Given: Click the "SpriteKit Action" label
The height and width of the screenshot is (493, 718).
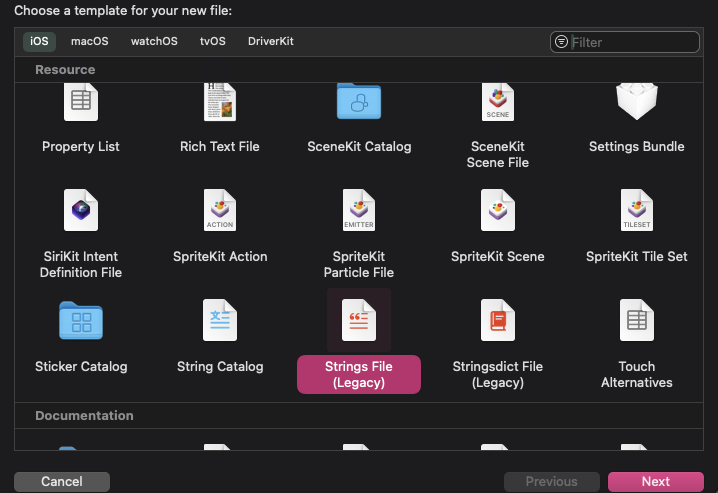Looking at the screenshot, I should [220, 256].
